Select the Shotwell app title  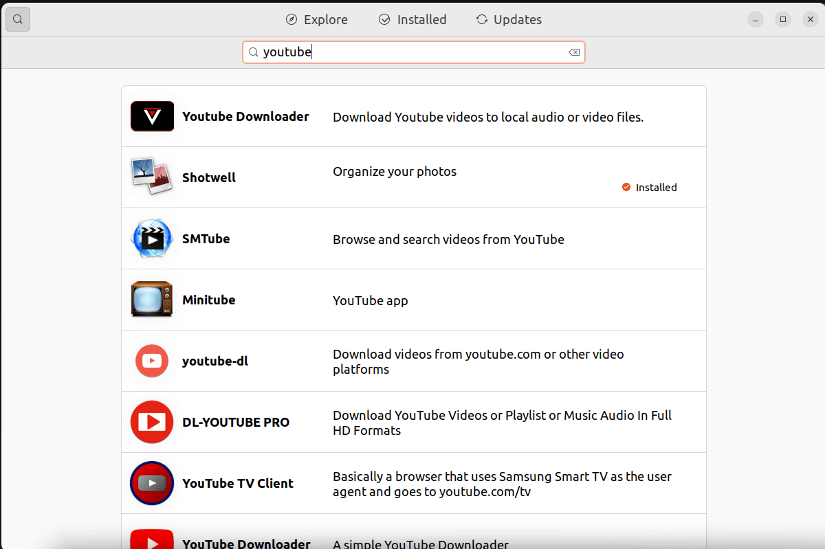(209, 177)
